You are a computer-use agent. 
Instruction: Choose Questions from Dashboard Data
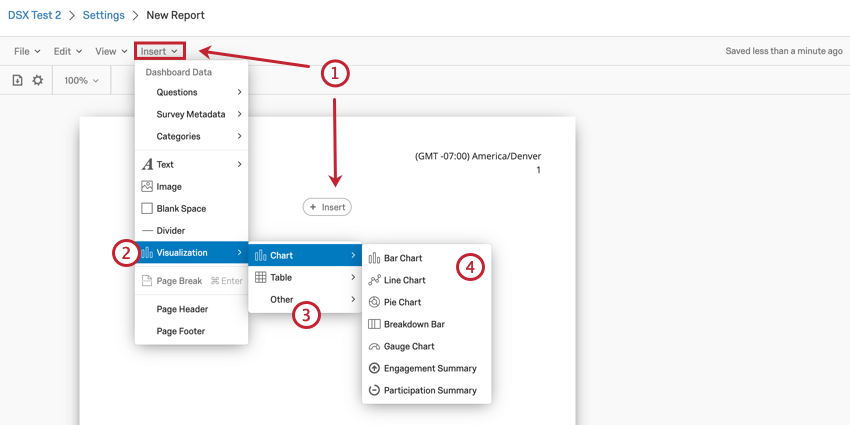coord(191,92)
